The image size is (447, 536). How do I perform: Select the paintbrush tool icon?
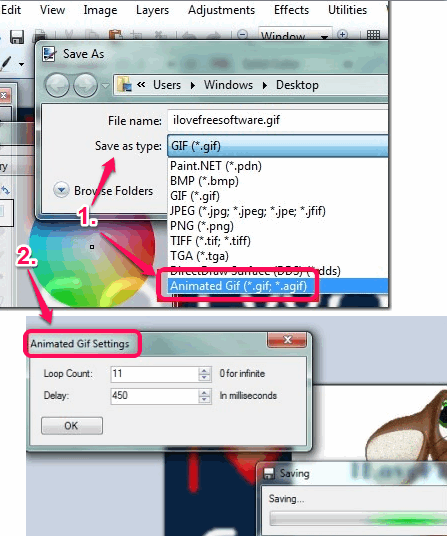point(6,64)
